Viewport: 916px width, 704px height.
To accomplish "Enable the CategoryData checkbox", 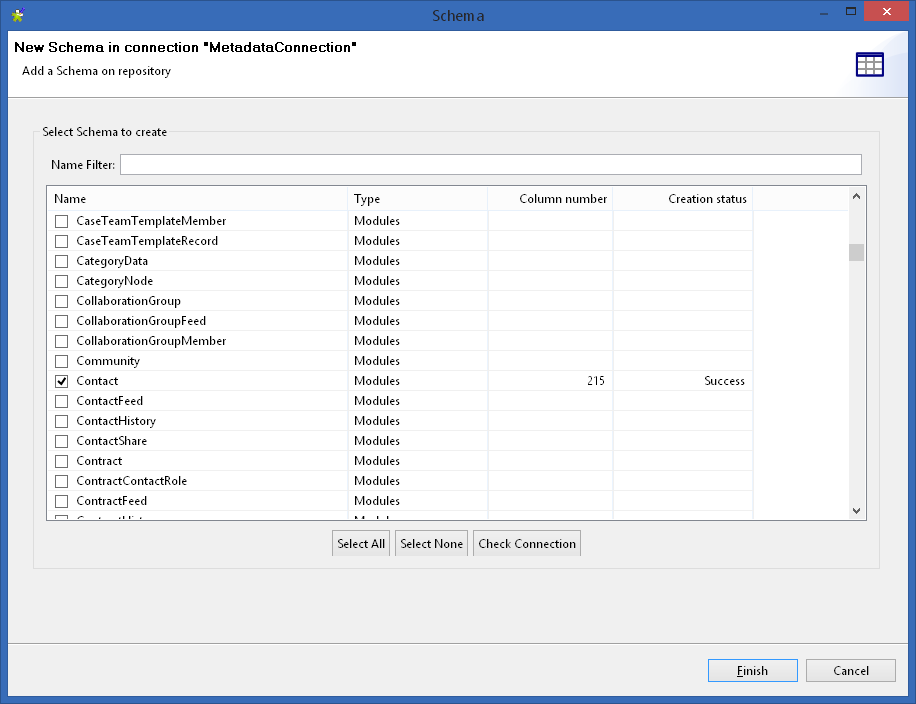I will click(62, 261).
